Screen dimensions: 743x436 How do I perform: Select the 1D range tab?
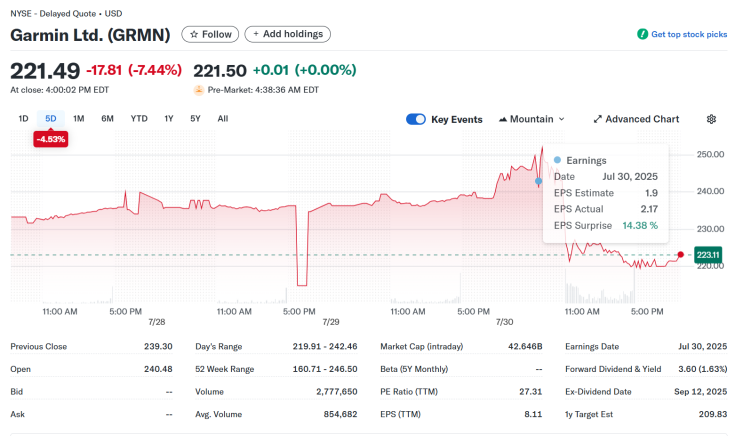(x=23, y=118)
